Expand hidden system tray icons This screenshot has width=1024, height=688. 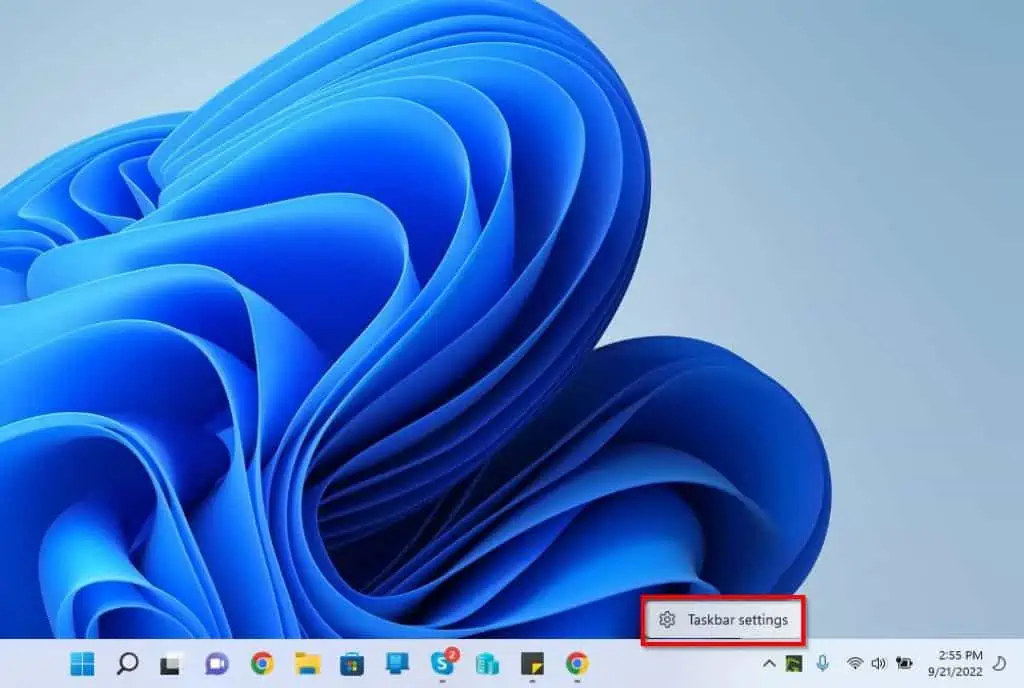click(x=768, y=663)
